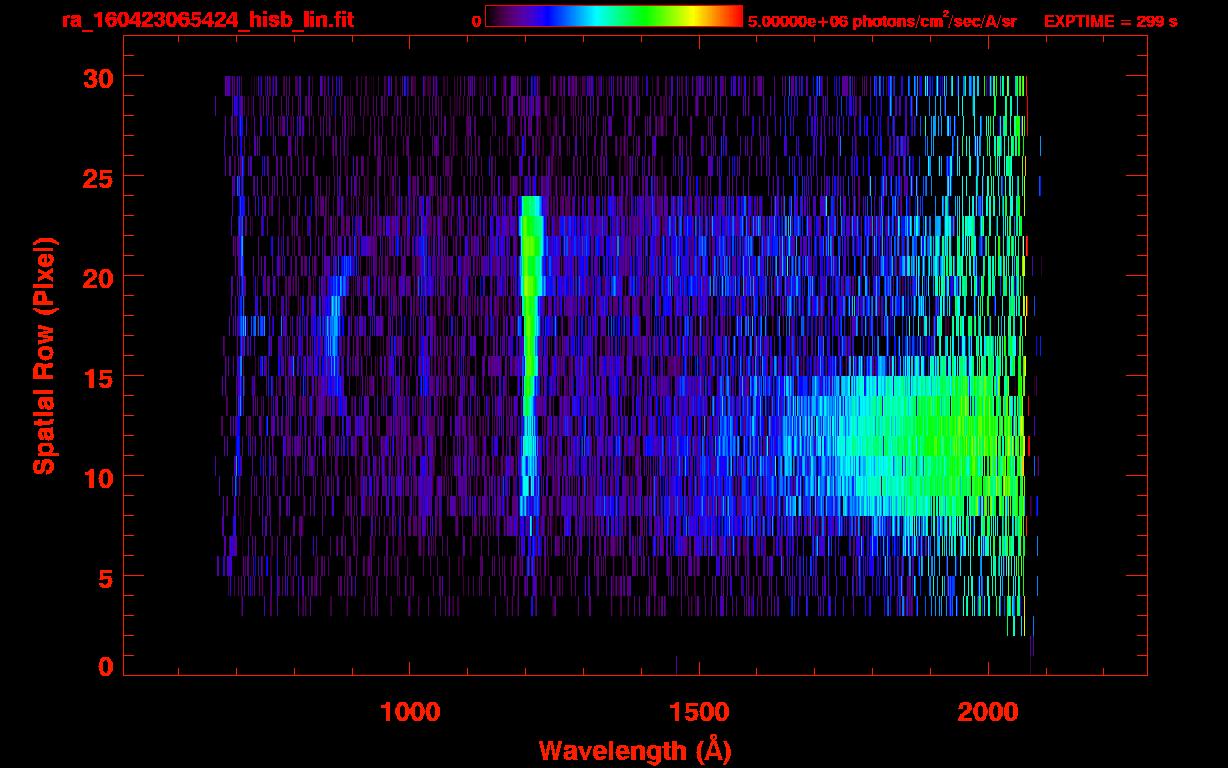This screenshot has width=1228, height=768.
Task: Select the Spatial Row (Pixel) axis title
Action: [x=44, y=355]
